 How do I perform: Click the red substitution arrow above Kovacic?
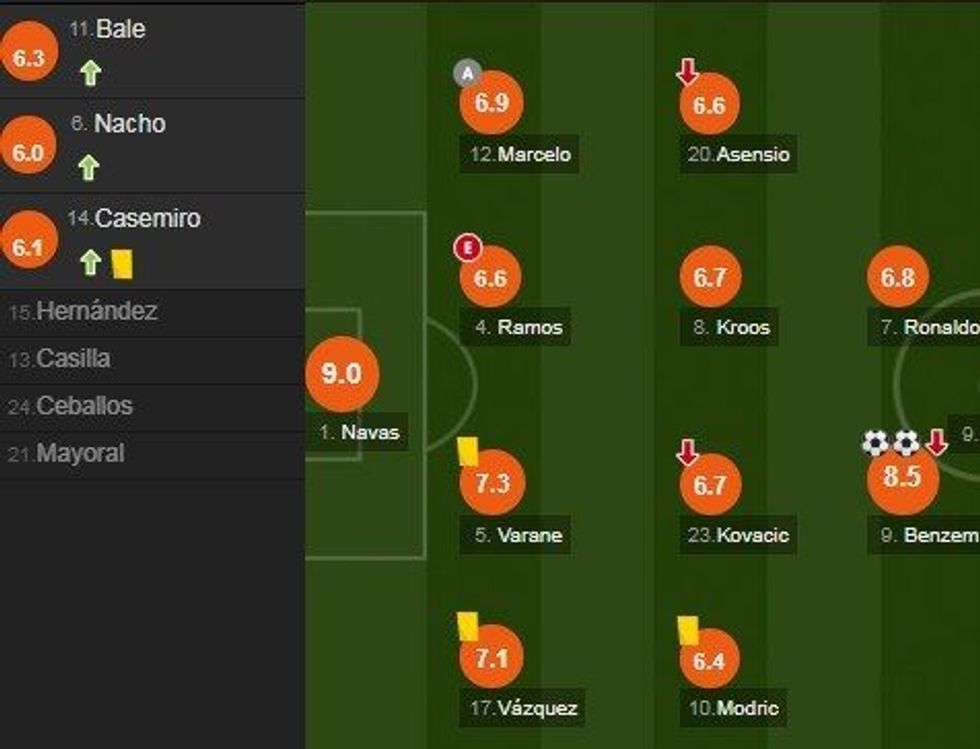click(688, 453)
